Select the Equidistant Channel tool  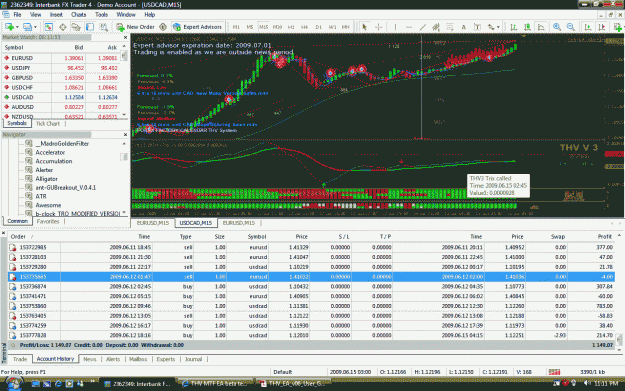(436, 27)
